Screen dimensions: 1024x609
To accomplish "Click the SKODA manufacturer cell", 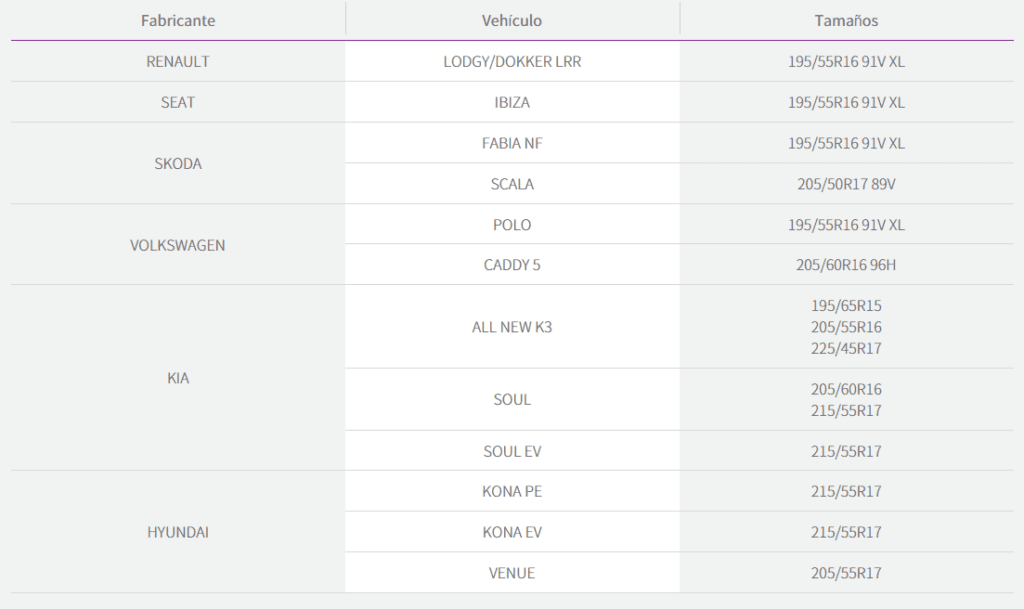I will [x=178, y=163].
